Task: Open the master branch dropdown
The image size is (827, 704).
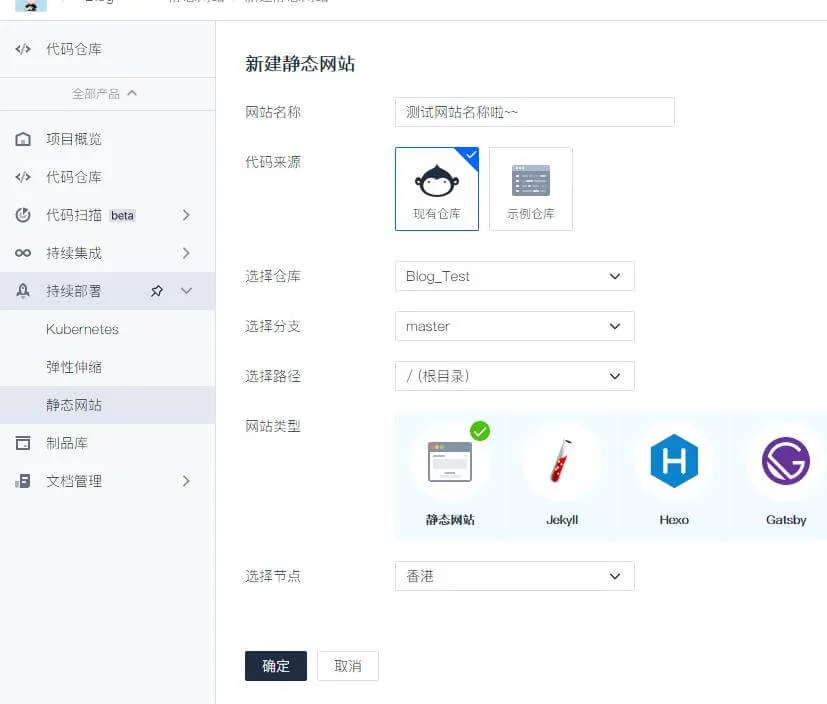Action: (514, 326)
